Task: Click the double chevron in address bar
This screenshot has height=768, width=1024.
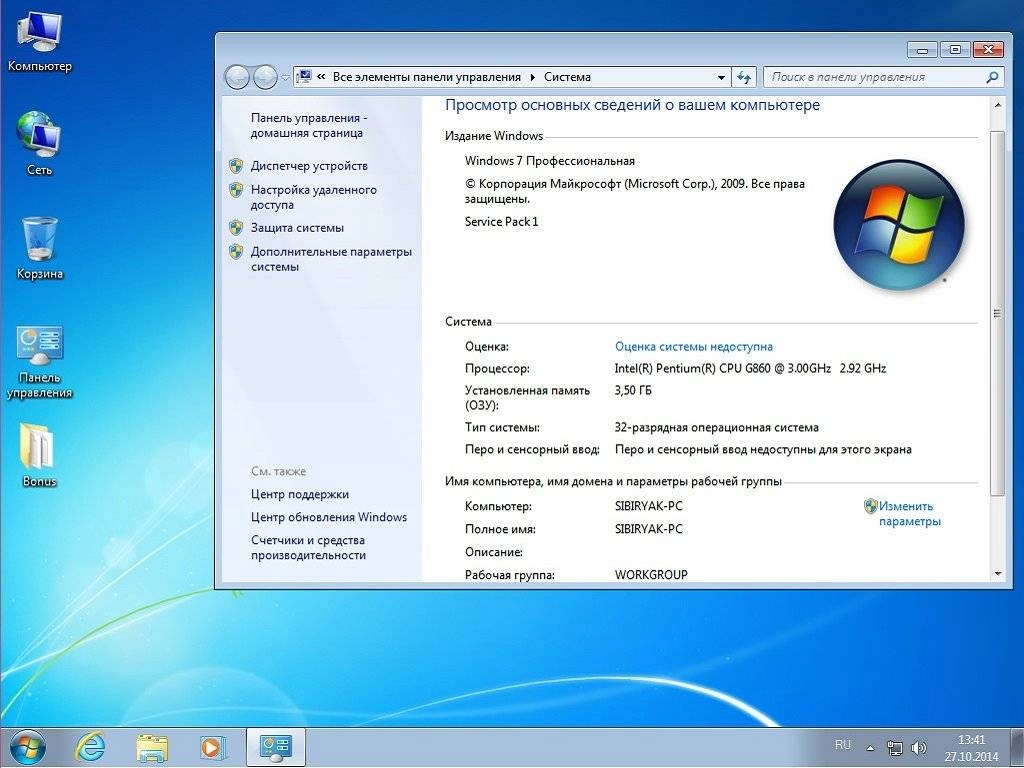Action: (321, 76)
